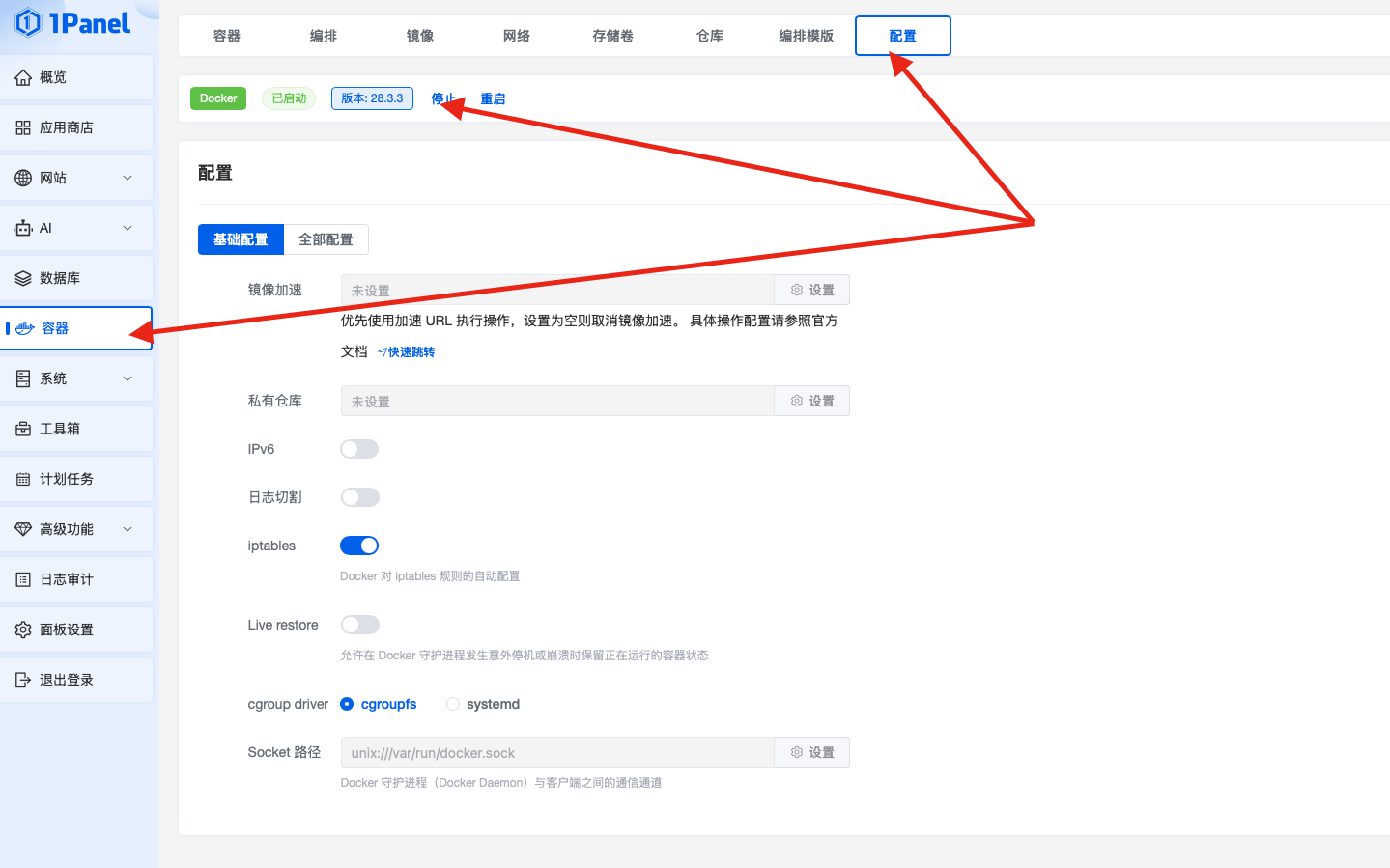Enable the IPv6 toggle
Viewport: 1390px width, 868px height.
(x=359, y=449)
